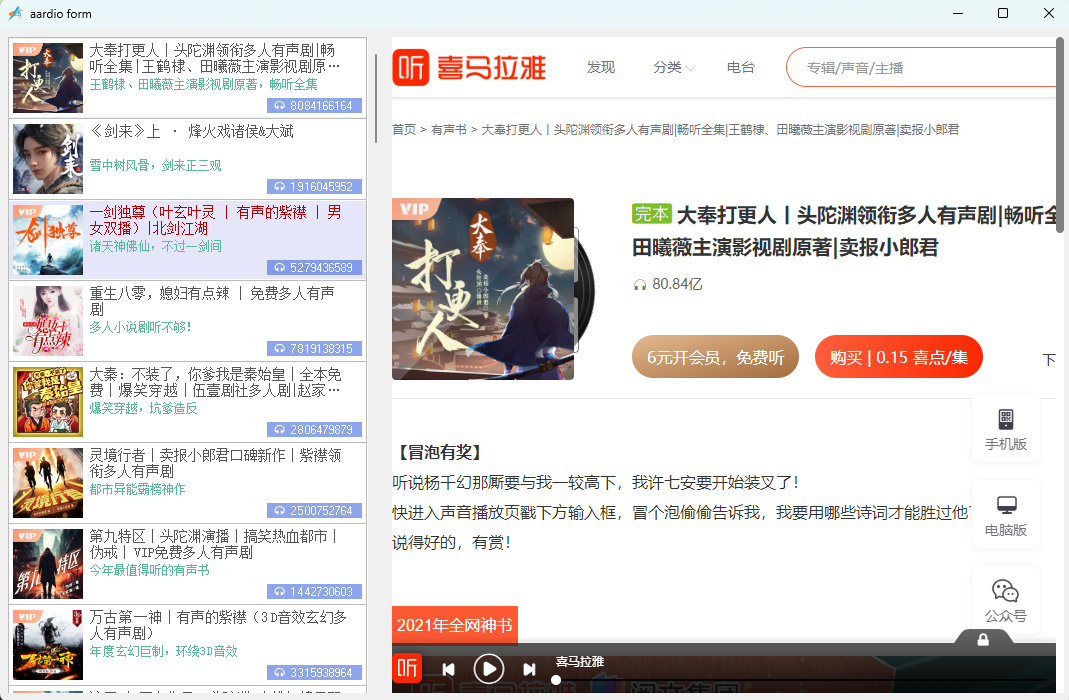
Task: Click the play count 80.84亿
Action: coord(677,284)
